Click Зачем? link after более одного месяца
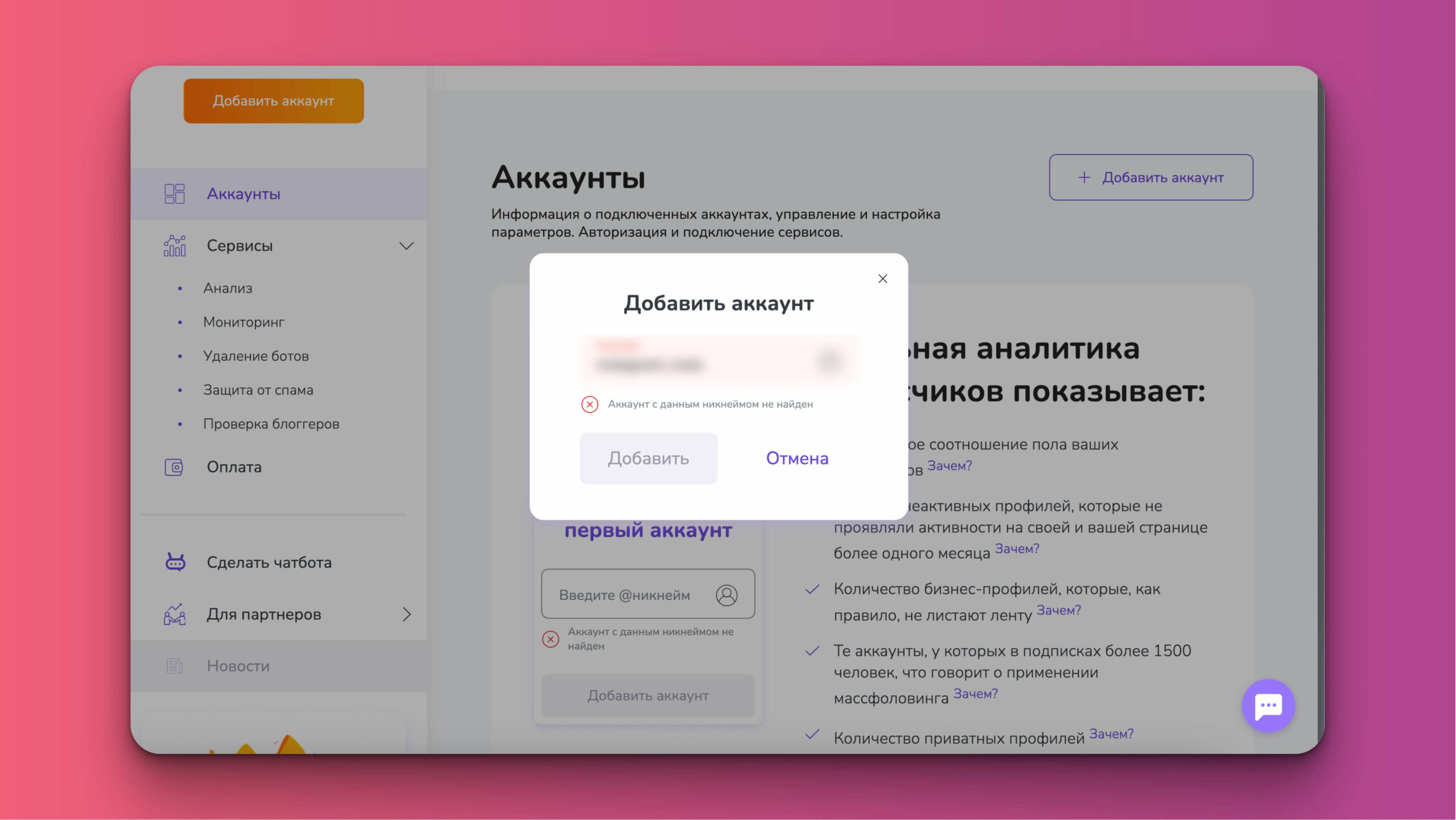1456x820 pixels. [1017, 549]
